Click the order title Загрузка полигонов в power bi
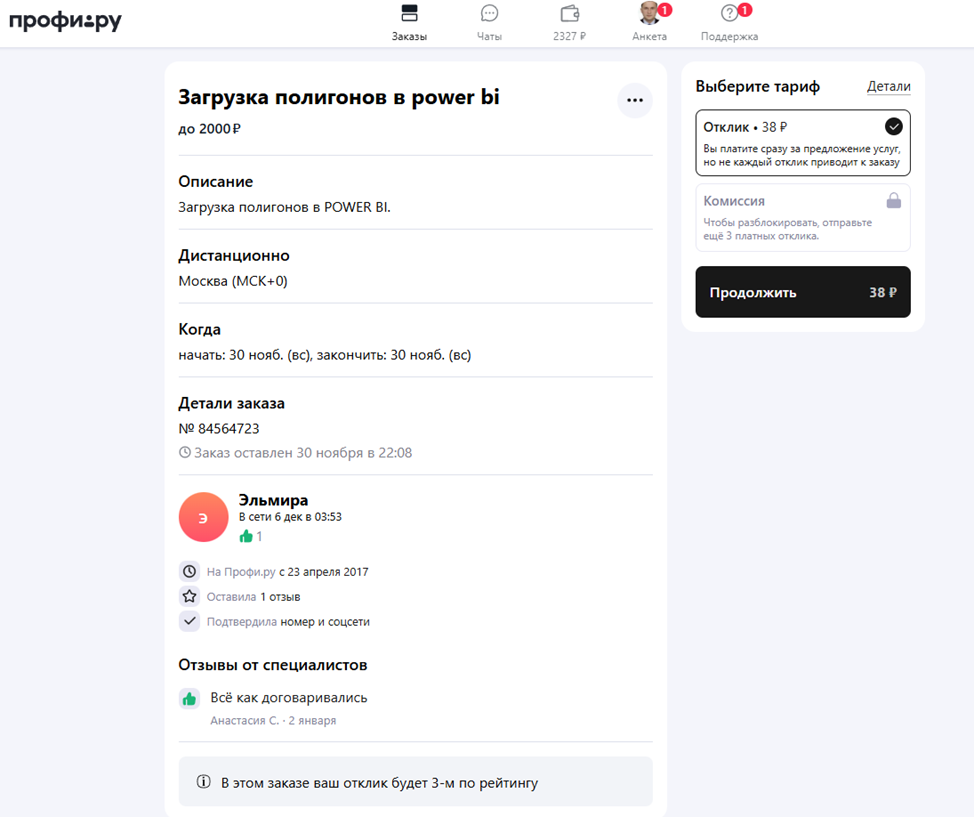 pos(339,97)
